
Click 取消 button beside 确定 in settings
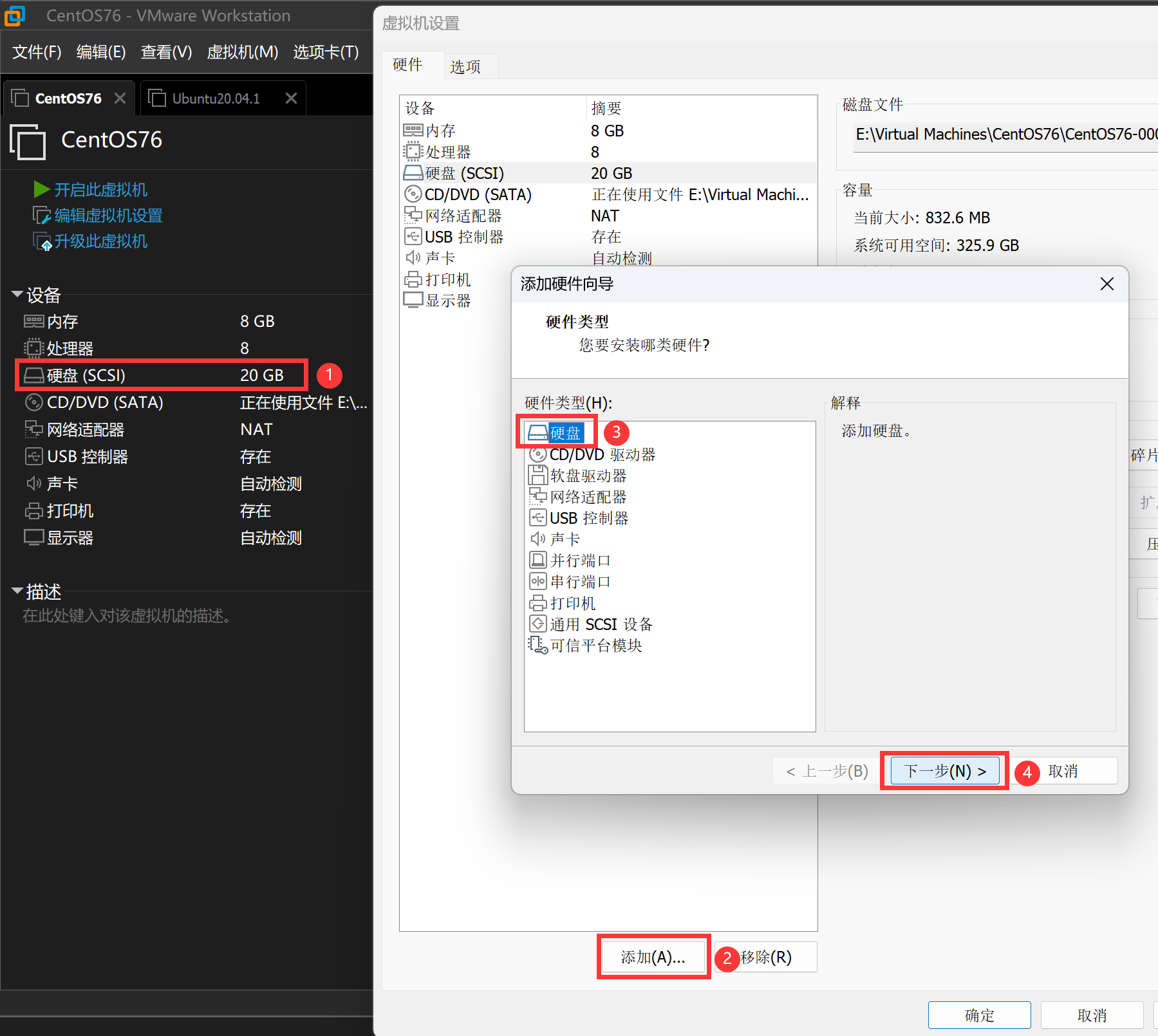1092,1015
